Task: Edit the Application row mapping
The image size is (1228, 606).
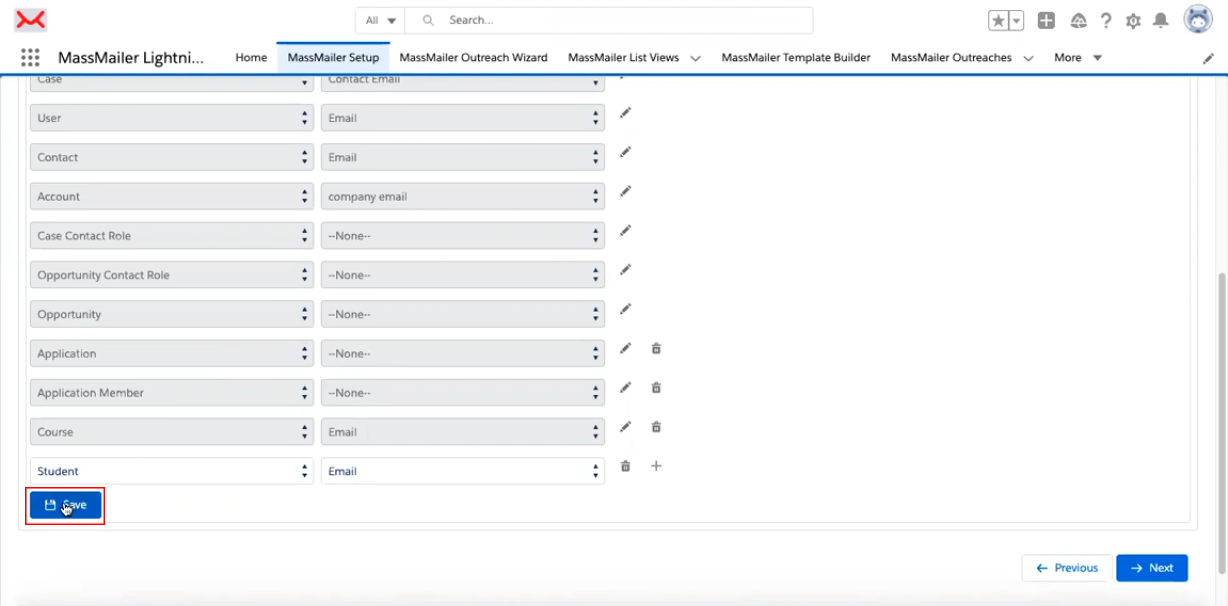Action: tap(625, 348)
